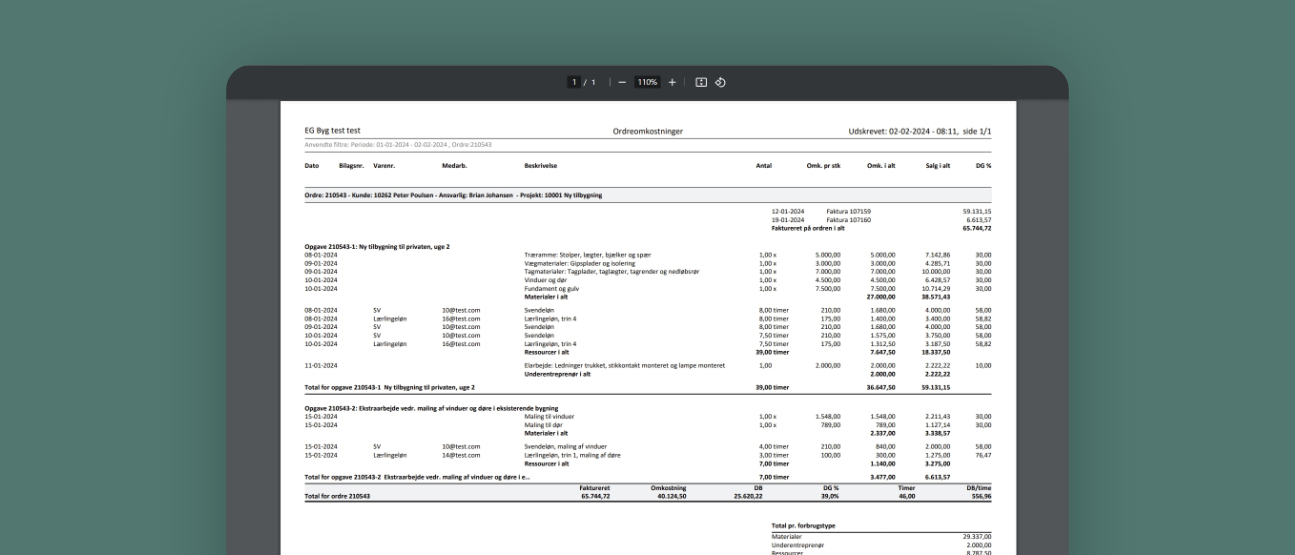The width and height of the screenshot is (1295, 555).
Task: Click the current page number box
Action: (x=575, y=82)
